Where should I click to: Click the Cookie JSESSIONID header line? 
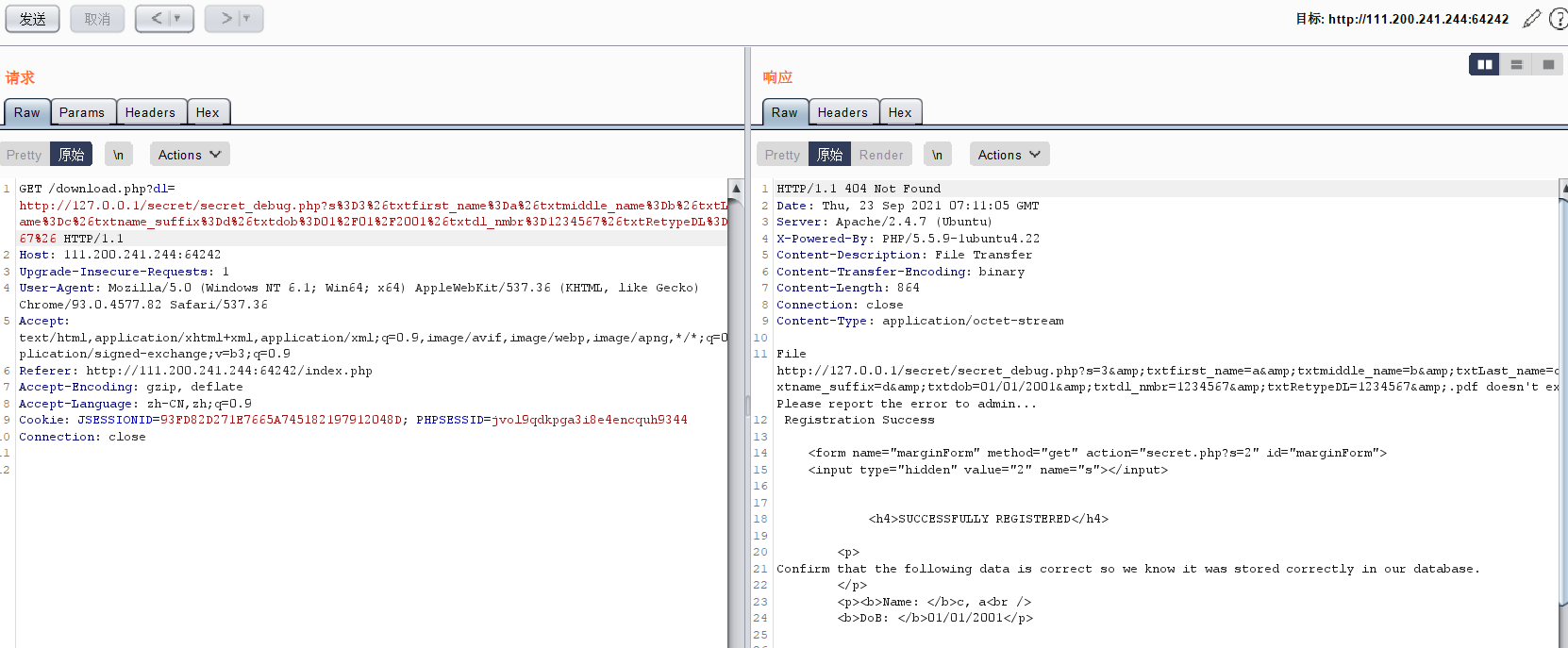click(x=353, y=420)
